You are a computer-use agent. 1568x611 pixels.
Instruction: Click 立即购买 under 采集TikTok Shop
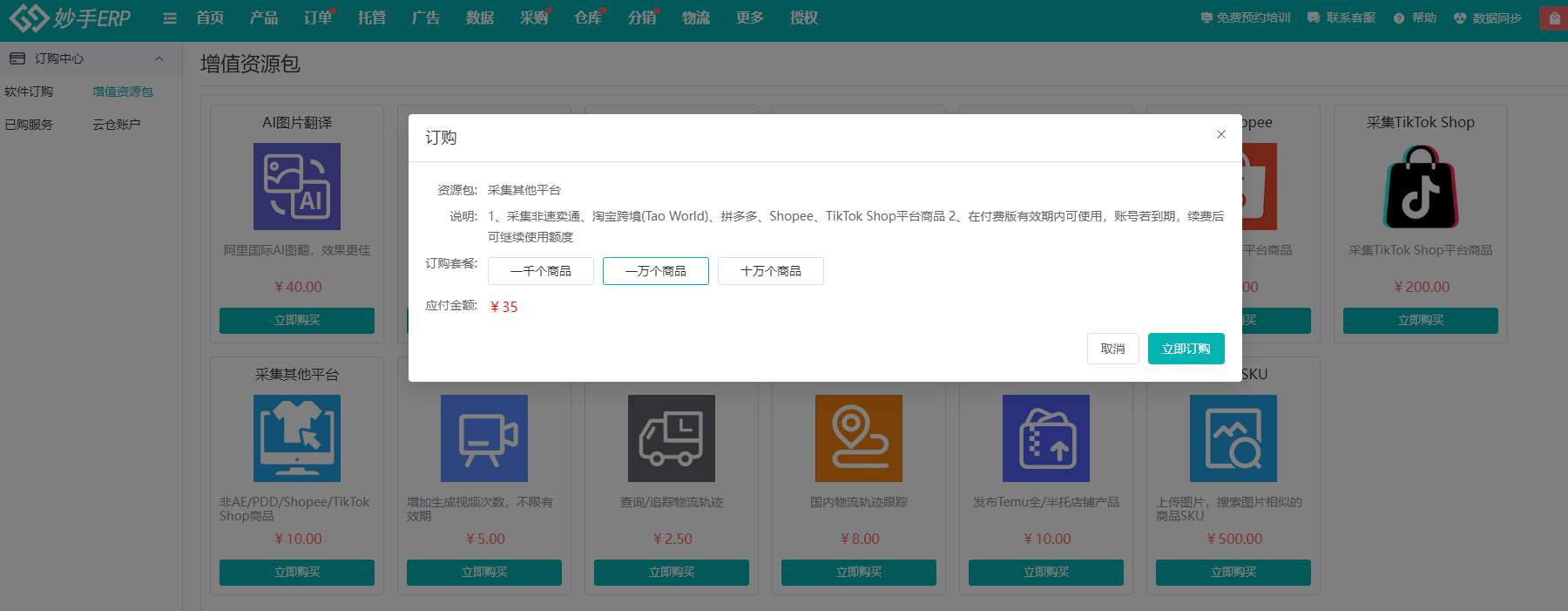[x=1421, y=321]
